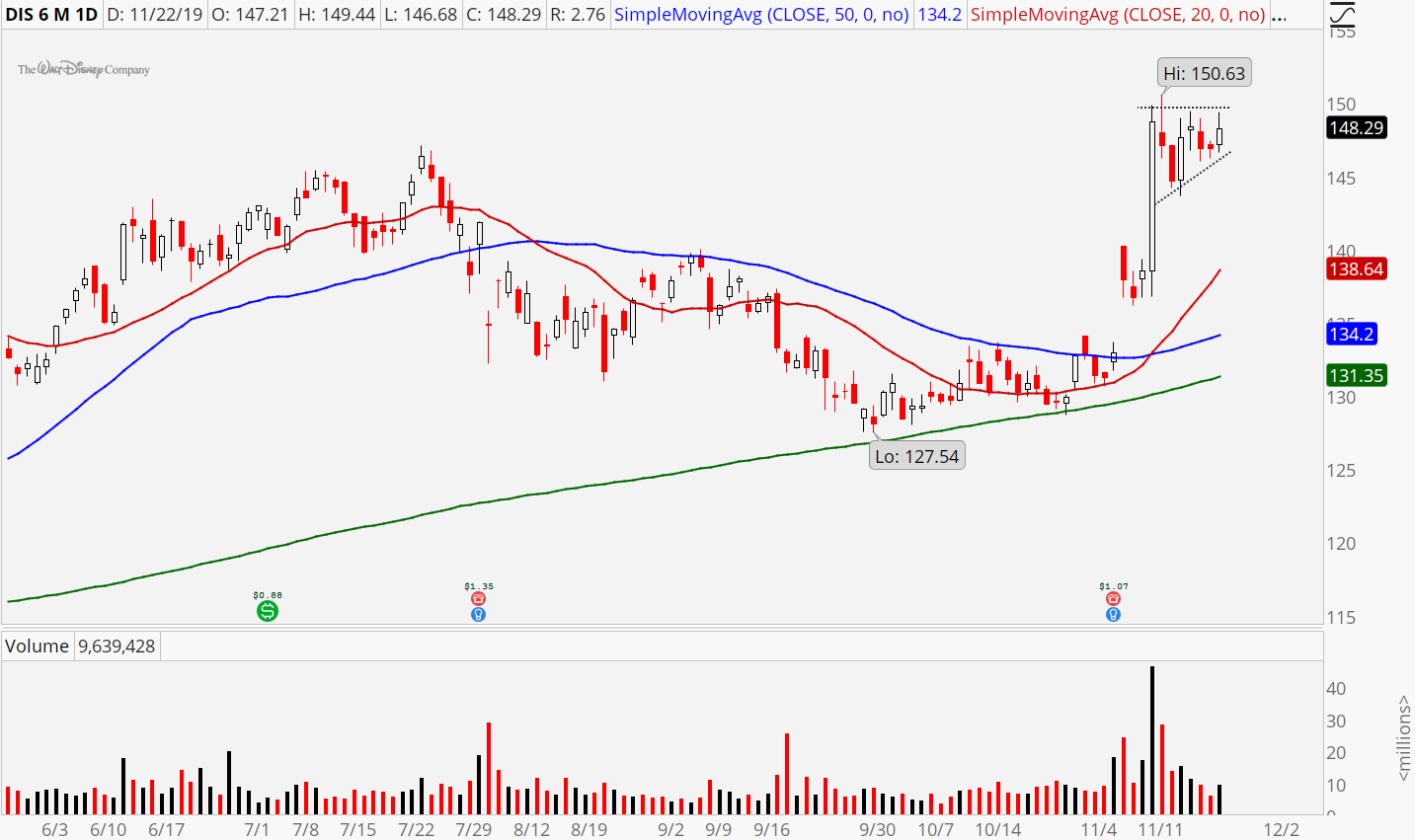Viewport: 1415px width, 840px height.
Task: Click the 'Volume' panel label
Action: tap(37, 646)
